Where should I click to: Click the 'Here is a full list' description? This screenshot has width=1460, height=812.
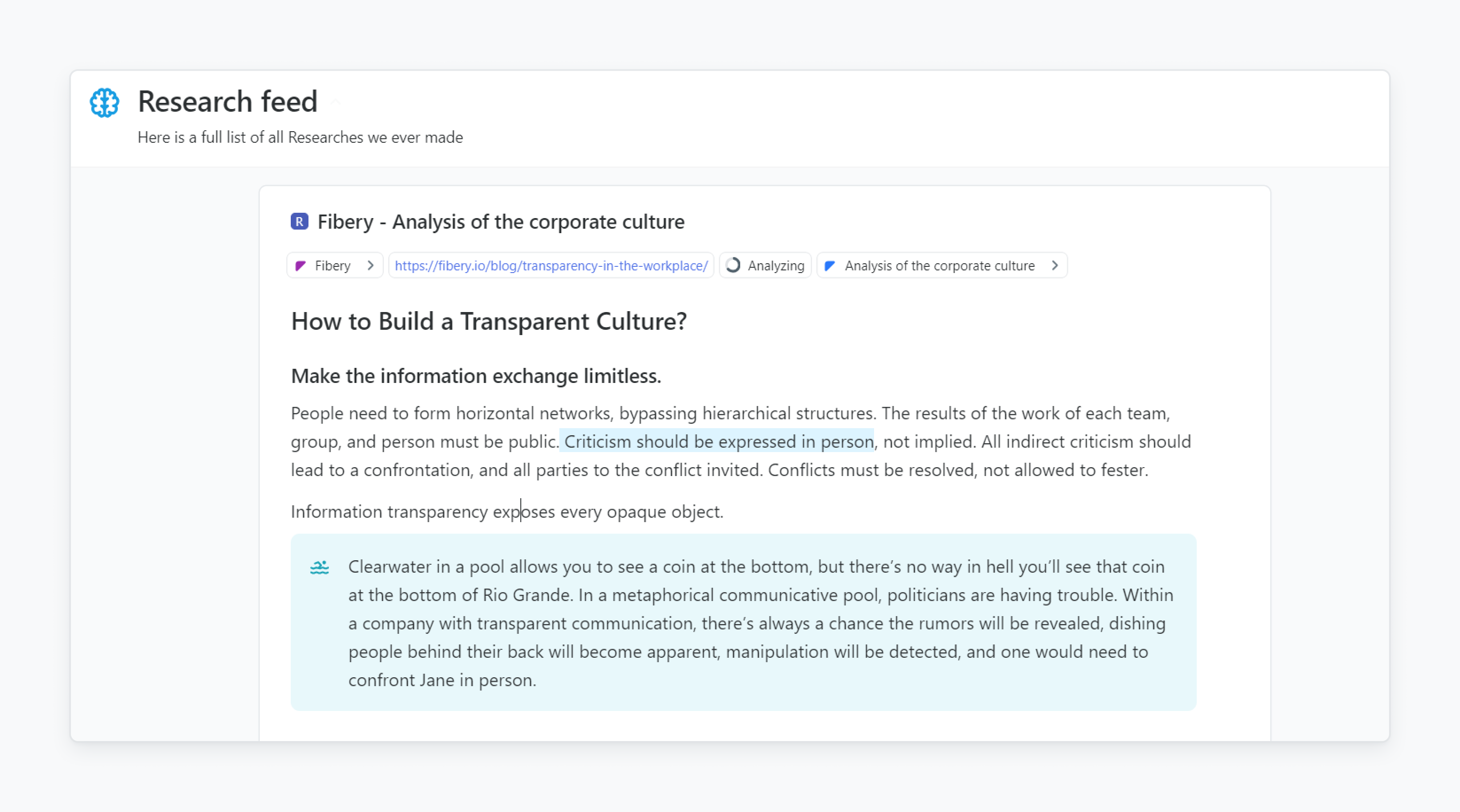coord(300,137)
